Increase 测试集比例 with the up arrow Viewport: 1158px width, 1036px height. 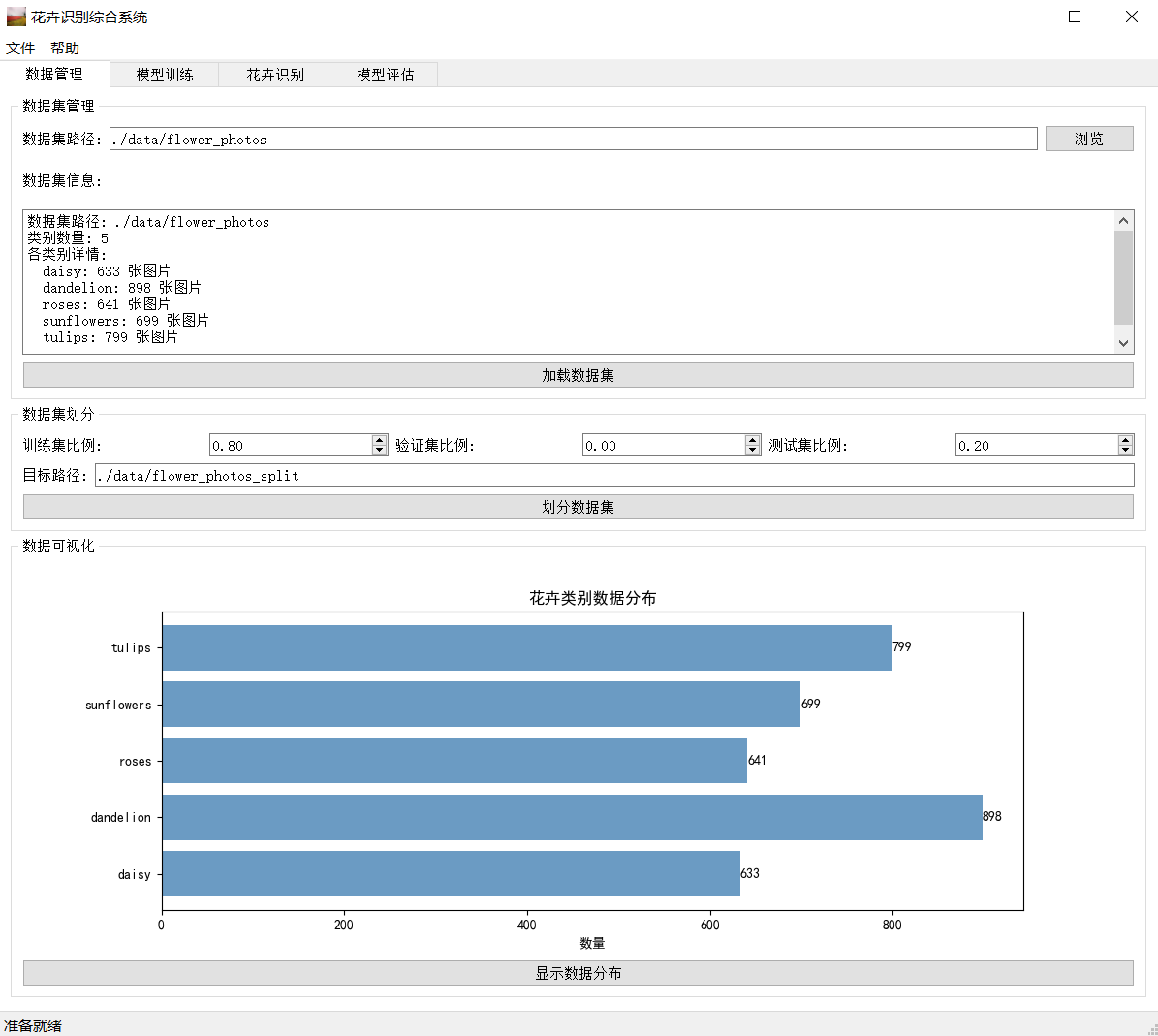1125,440
